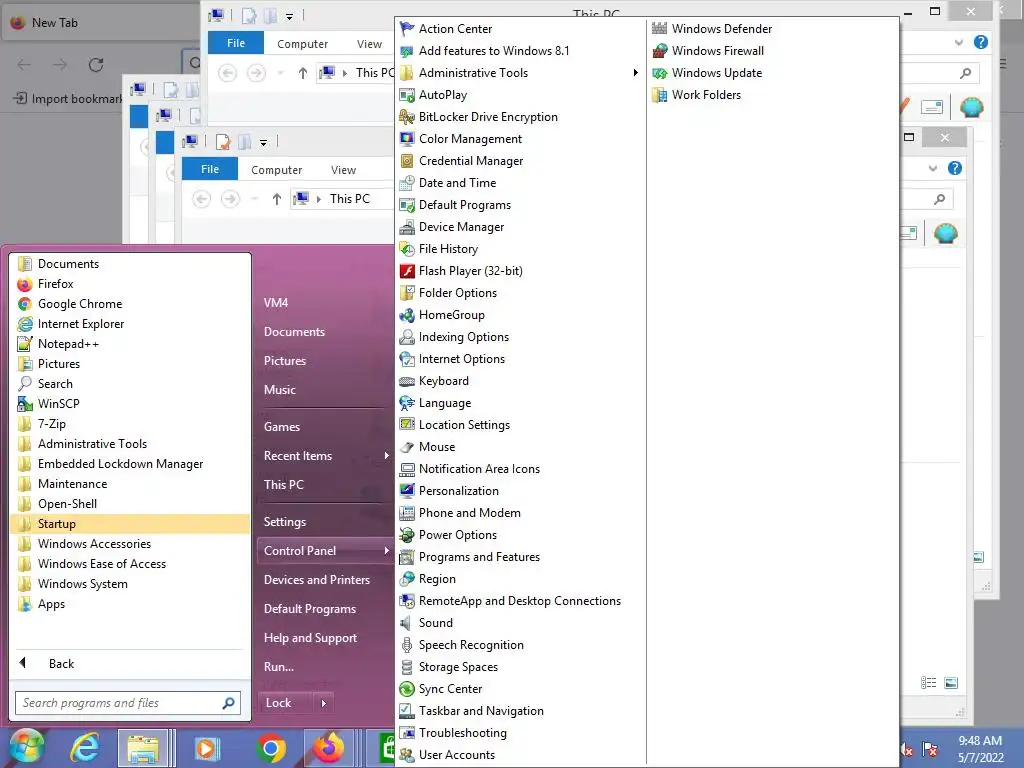The width and height of the screenshot is (1024, 768).
Task: Click the Search programs and files box
Action: click(x=128, y=703)
